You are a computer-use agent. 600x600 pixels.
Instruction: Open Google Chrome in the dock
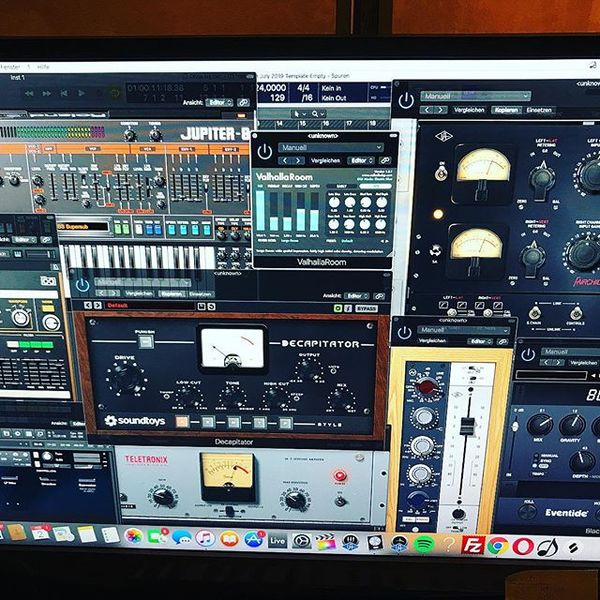click(x=497, y=546)
